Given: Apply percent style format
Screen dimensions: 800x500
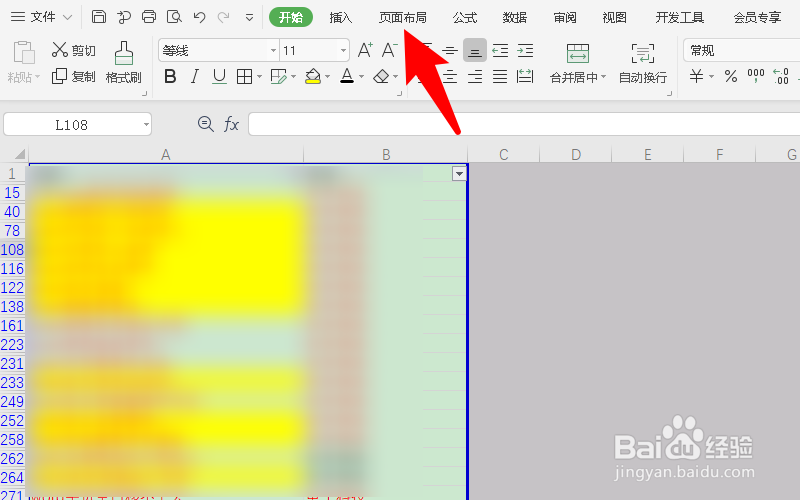Looking at the screenshot, I should (731, 77).
